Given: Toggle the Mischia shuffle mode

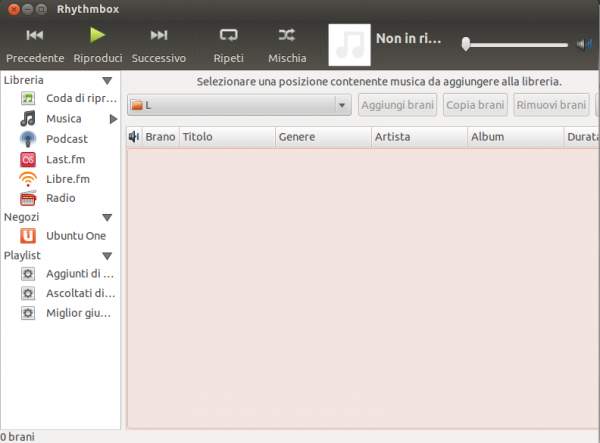Looking at the screenshot, I should pyautogui.click(x=287, y=35).
